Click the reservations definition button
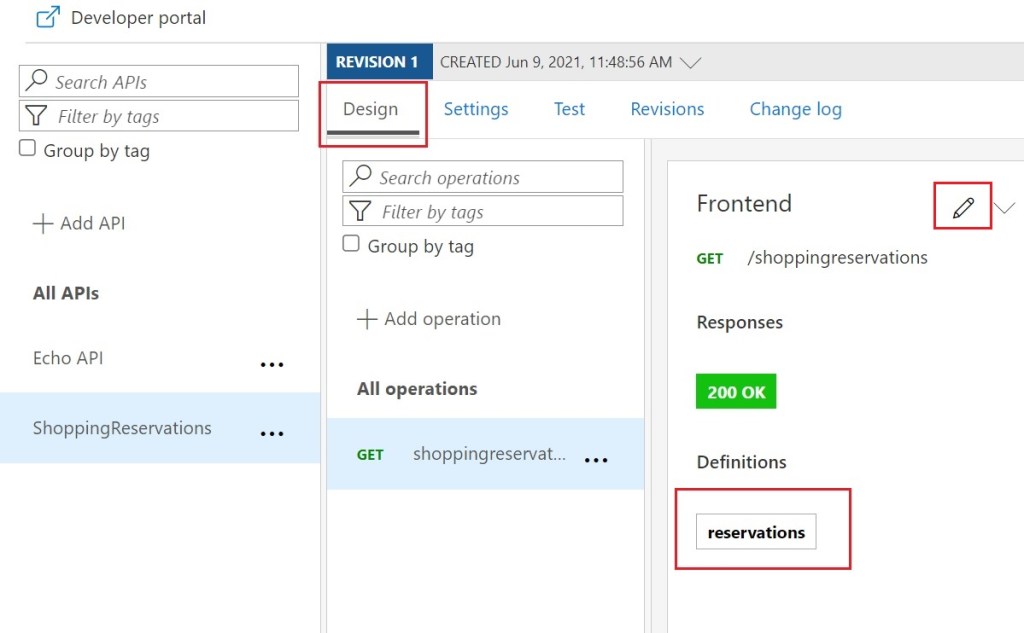 756,532
